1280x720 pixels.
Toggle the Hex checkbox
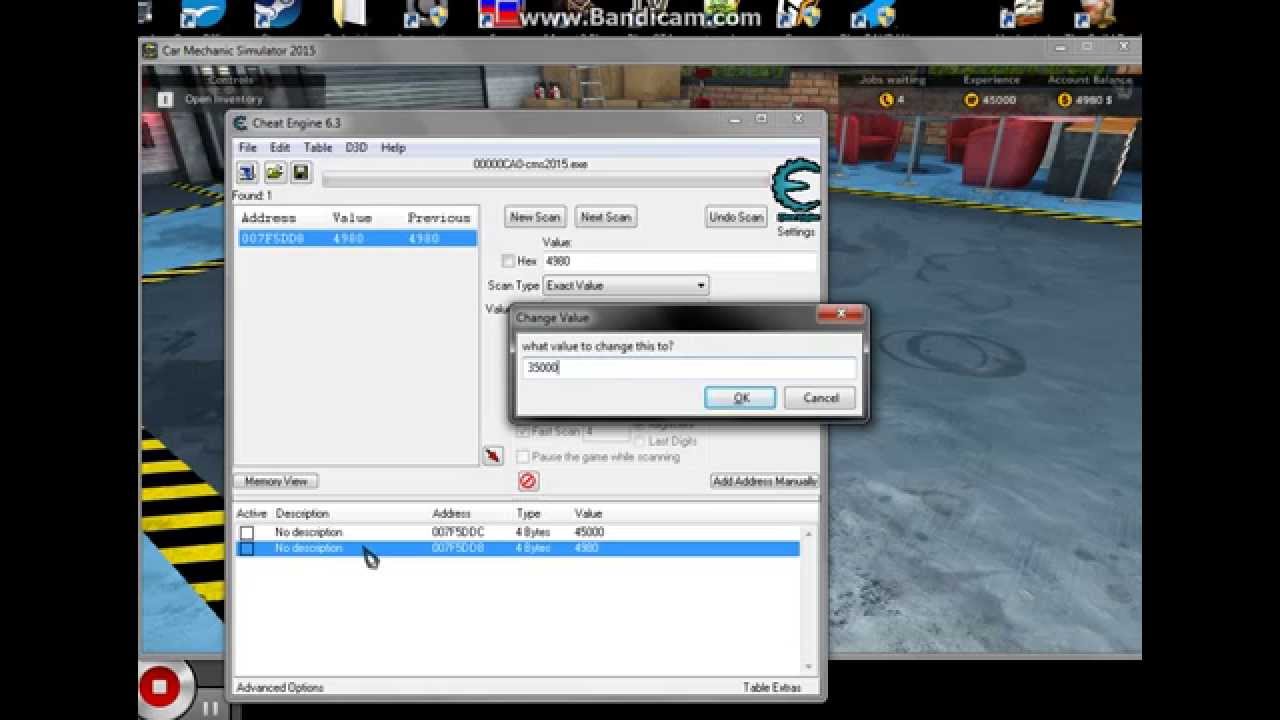[508, 261]
